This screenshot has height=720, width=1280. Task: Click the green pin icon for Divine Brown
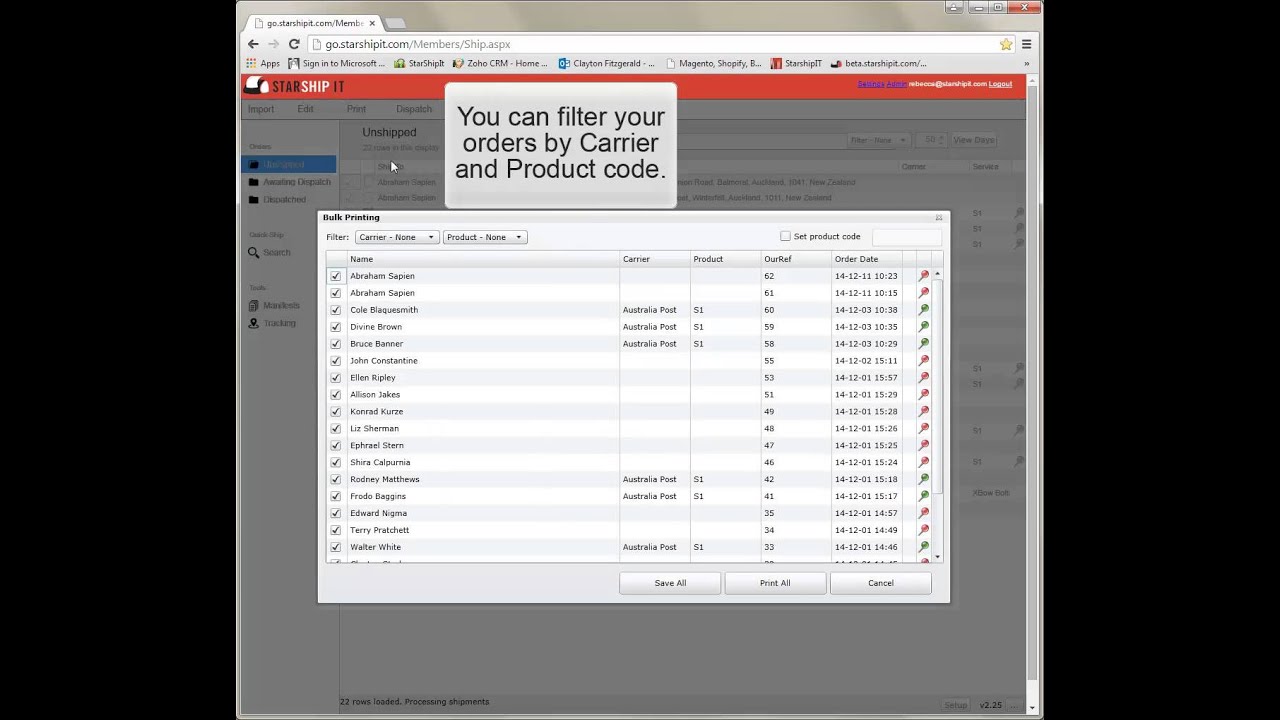(924, 327)
